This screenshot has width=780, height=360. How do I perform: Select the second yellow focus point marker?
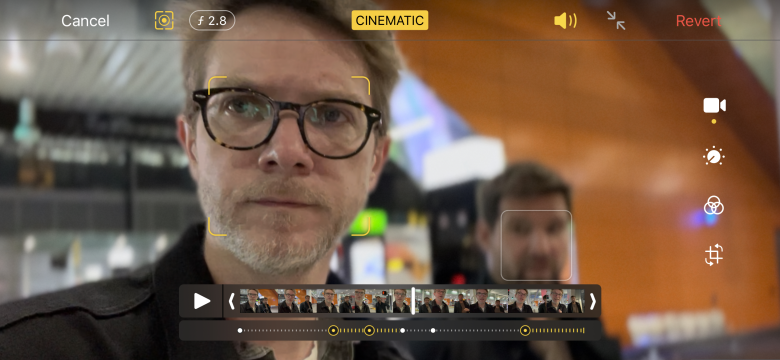[369, 330]
